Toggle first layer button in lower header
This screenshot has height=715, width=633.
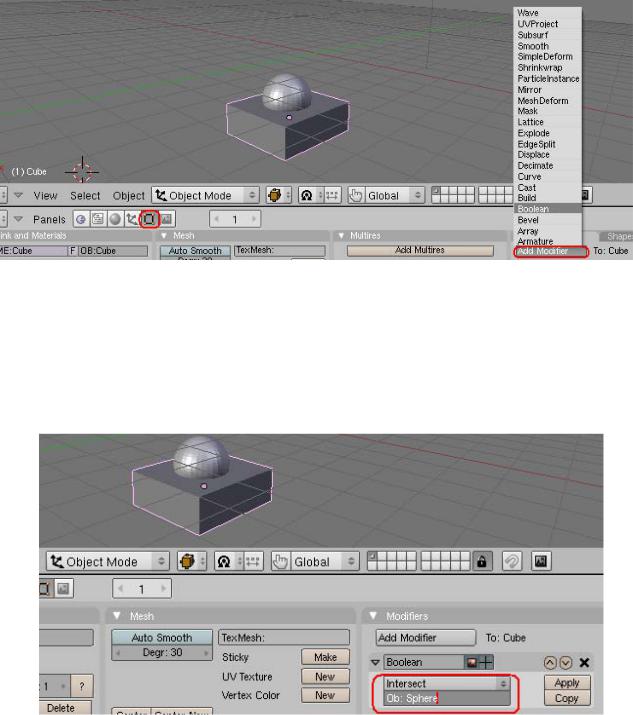(373, 556)
